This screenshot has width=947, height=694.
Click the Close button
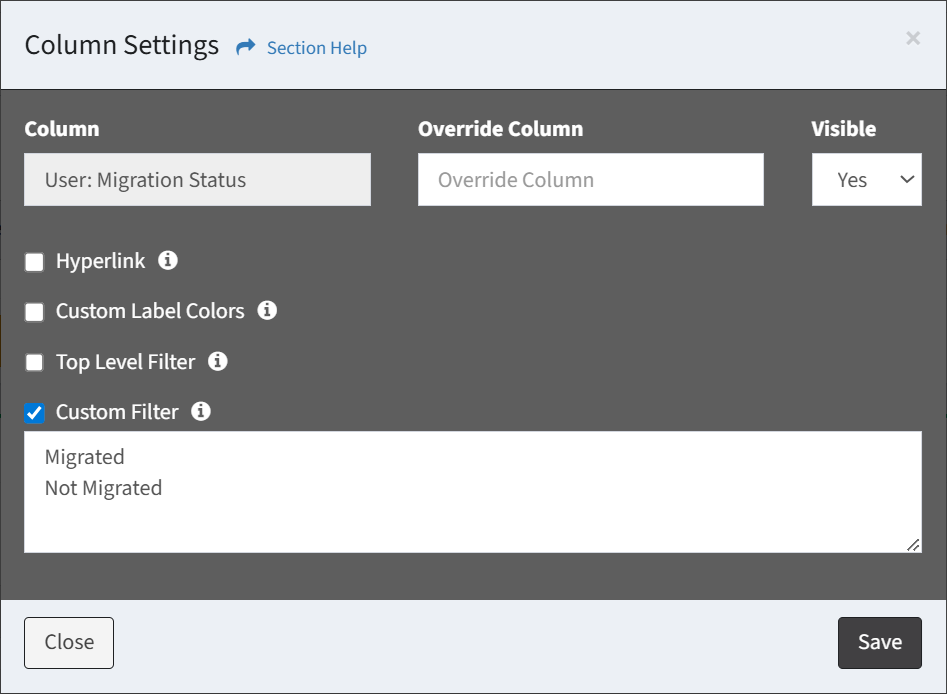[x=69, y=643]
